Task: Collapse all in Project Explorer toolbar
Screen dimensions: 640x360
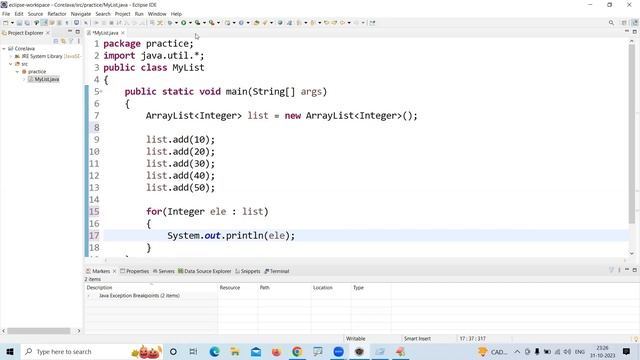Action: (56, 41)
